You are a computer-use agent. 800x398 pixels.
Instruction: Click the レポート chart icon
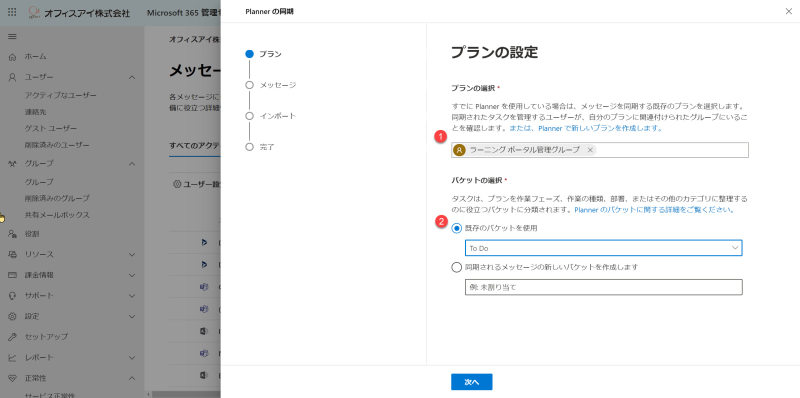point(13,358)
